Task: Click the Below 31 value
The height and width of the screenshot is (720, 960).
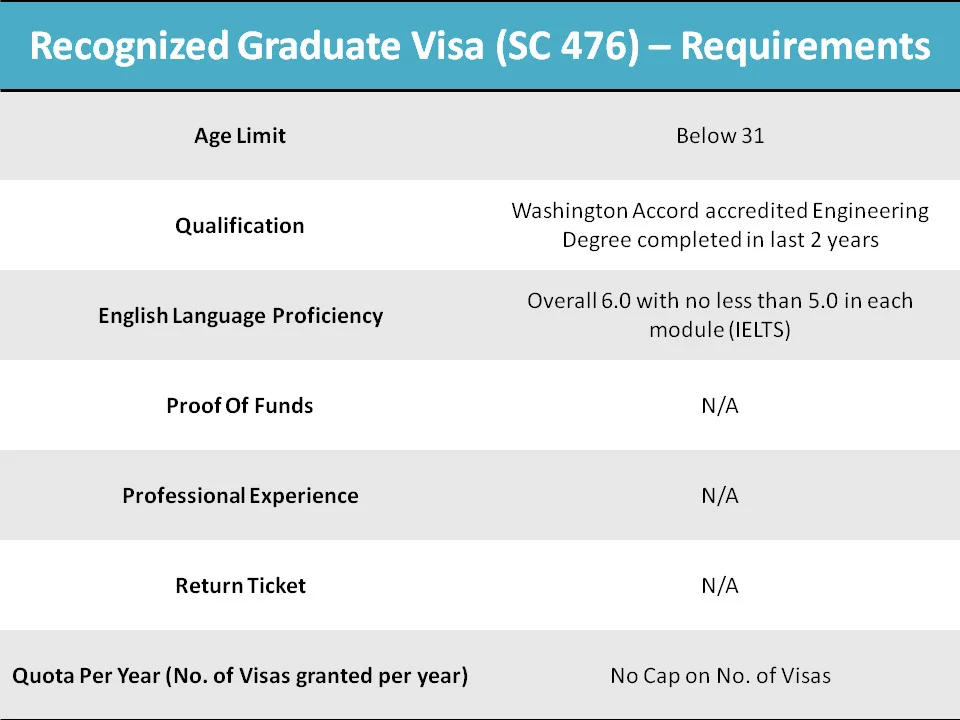Action: (x=720, y=135)
